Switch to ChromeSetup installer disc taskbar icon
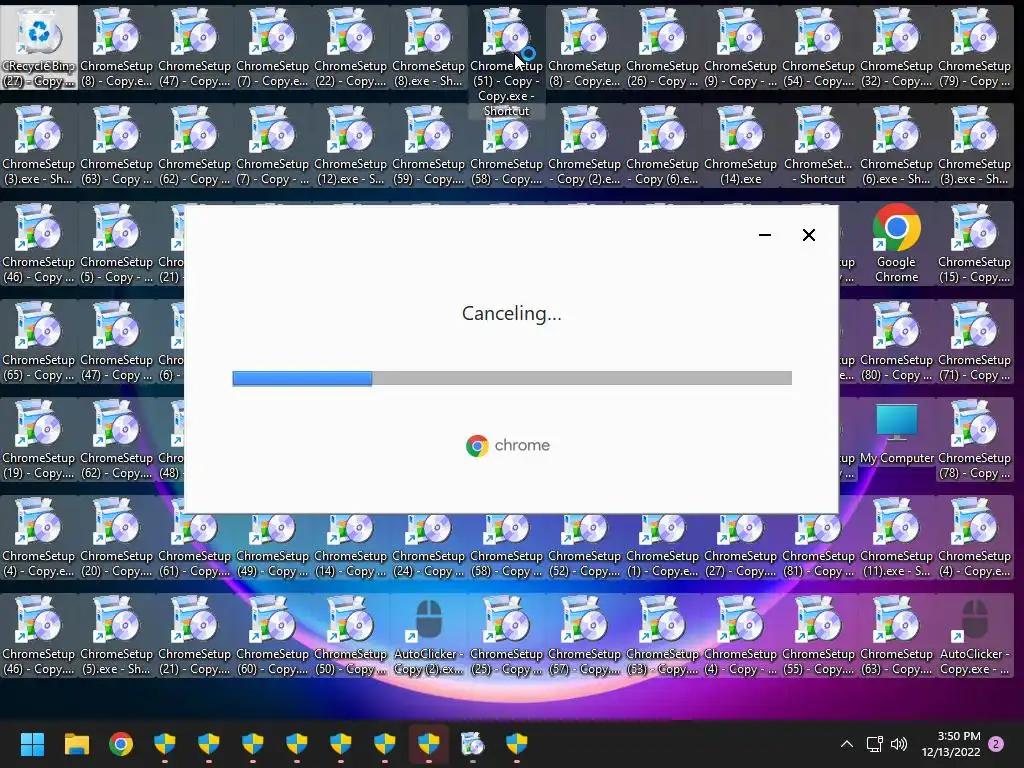 (472, 744)
